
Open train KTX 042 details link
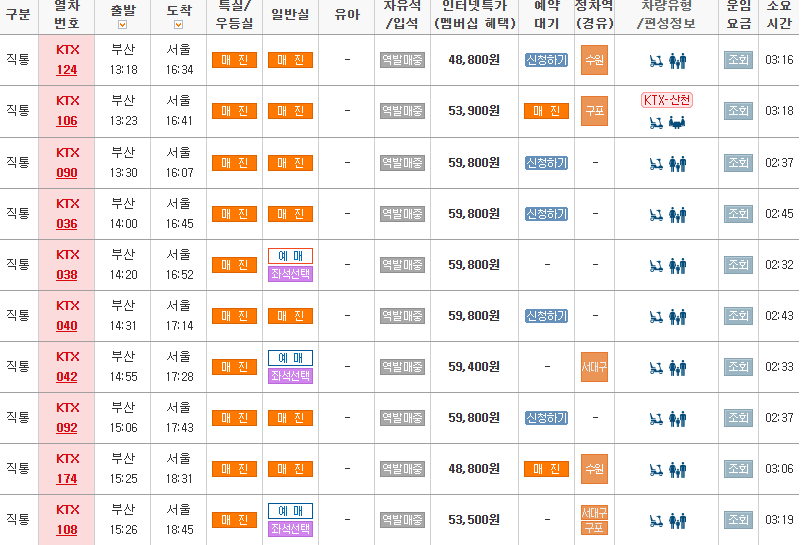point(67,377)
